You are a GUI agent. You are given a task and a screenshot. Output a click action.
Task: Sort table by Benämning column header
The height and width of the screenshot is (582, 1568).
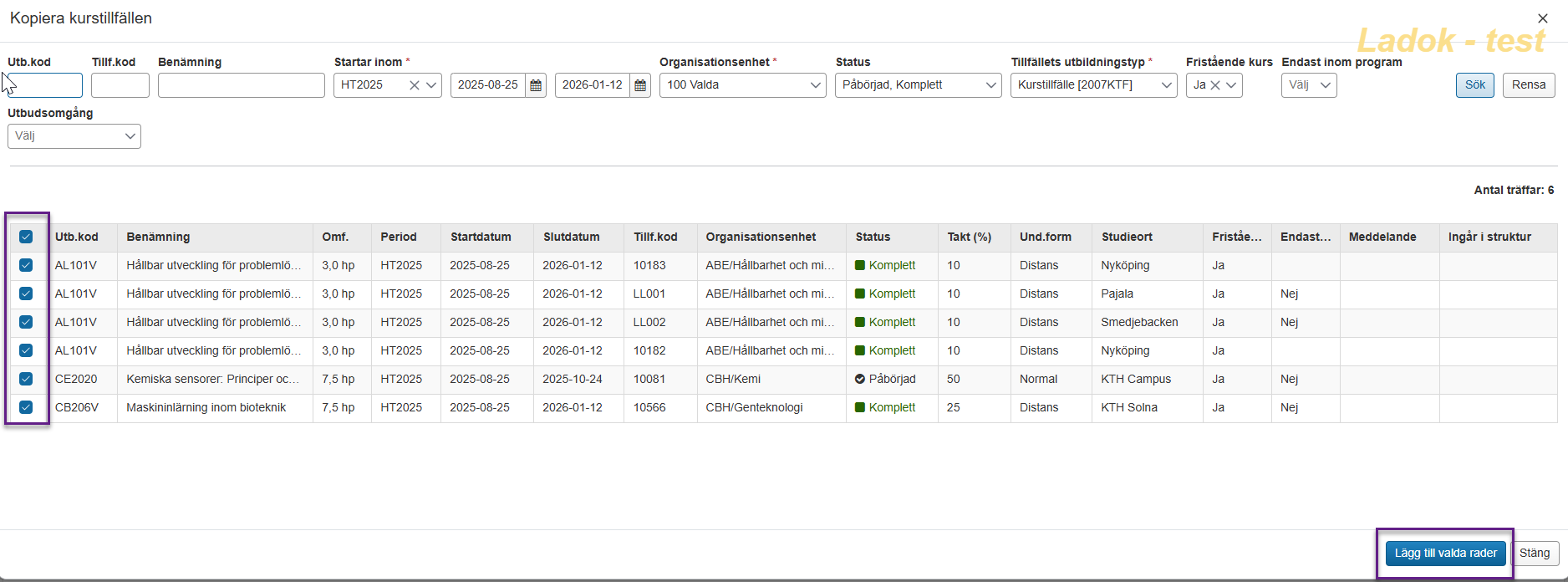158,237
